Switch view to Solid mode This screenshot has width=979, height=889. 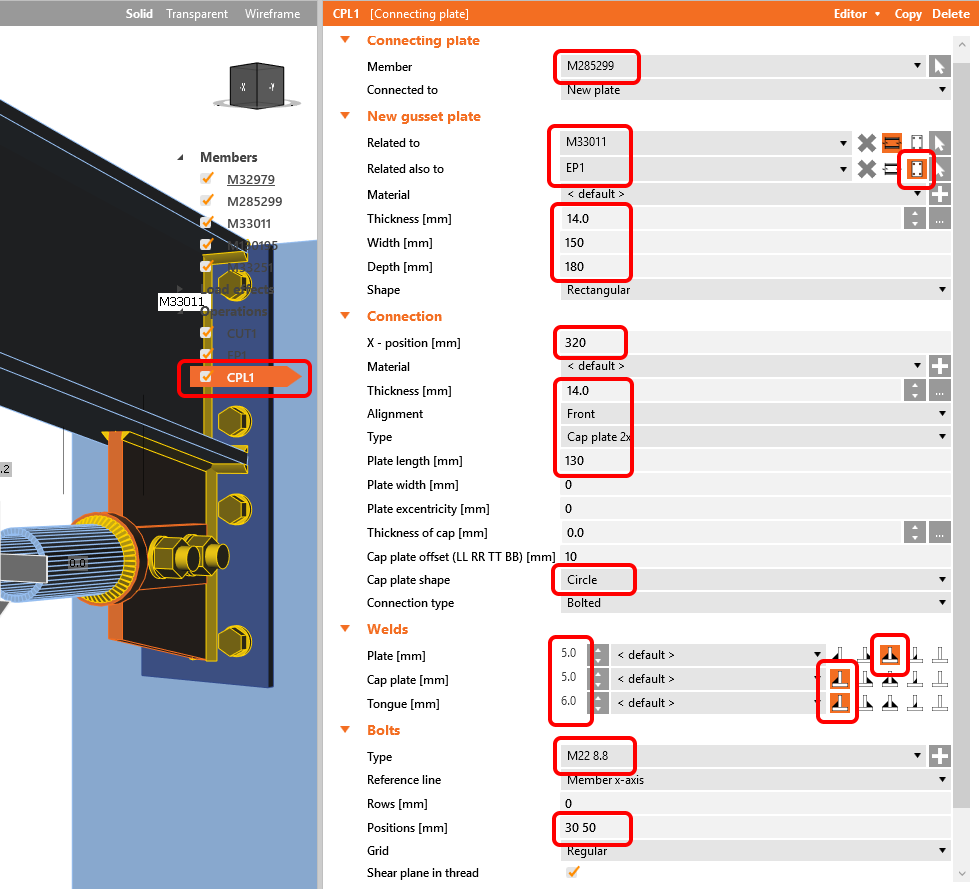pyautogui.click(x=139, y=13)
